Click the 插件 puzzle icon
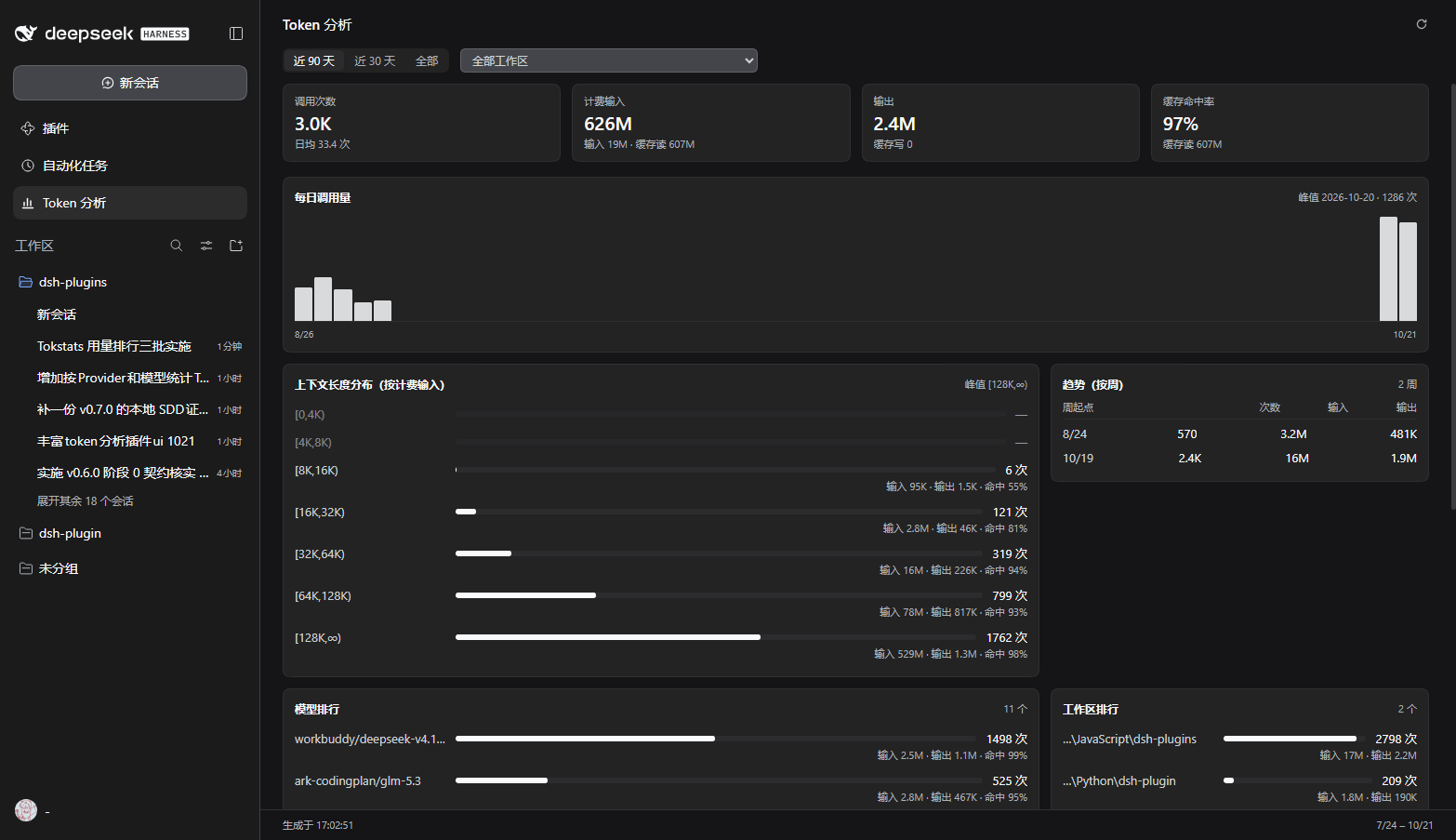This screenshot has height=840, width=1456. pos(28,128)
